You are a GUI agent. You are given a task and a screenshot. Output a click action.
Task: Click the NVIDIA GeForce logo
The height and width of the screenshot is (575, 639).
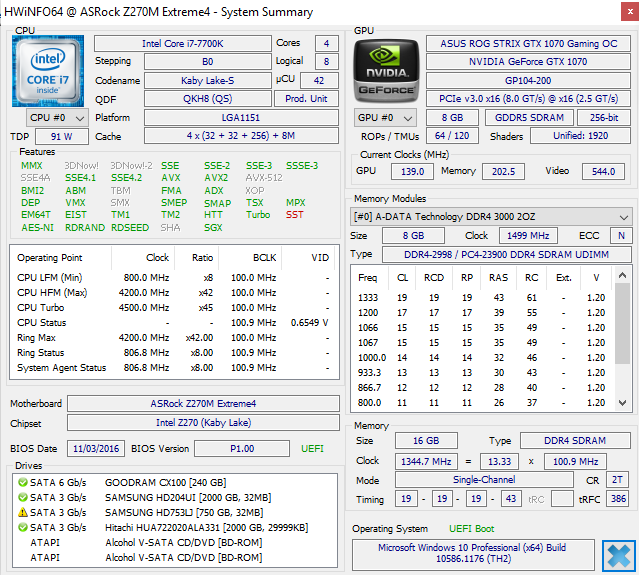[386, 71]
